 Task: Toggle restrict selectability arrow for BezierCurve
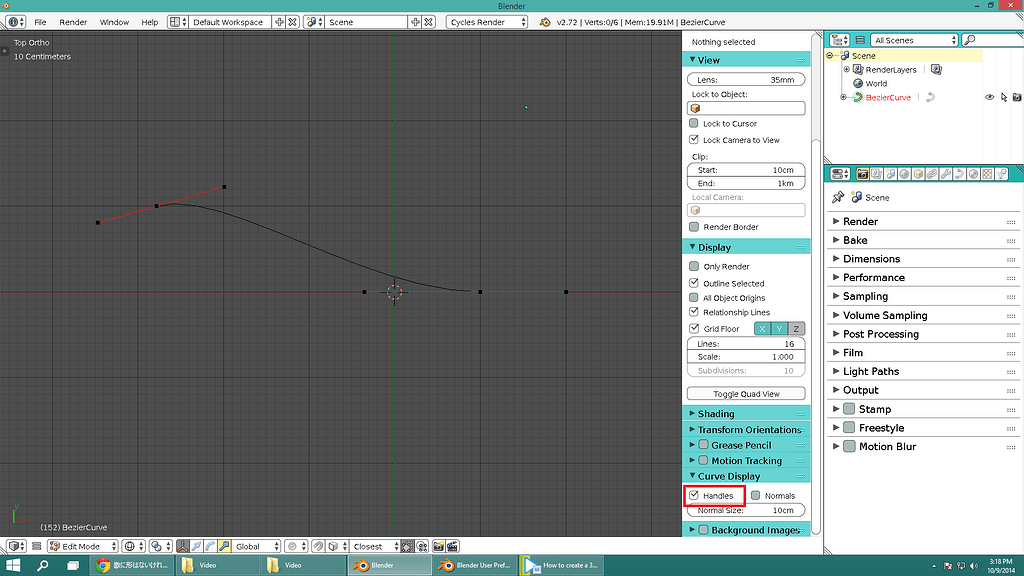[x=1003, y=97]
